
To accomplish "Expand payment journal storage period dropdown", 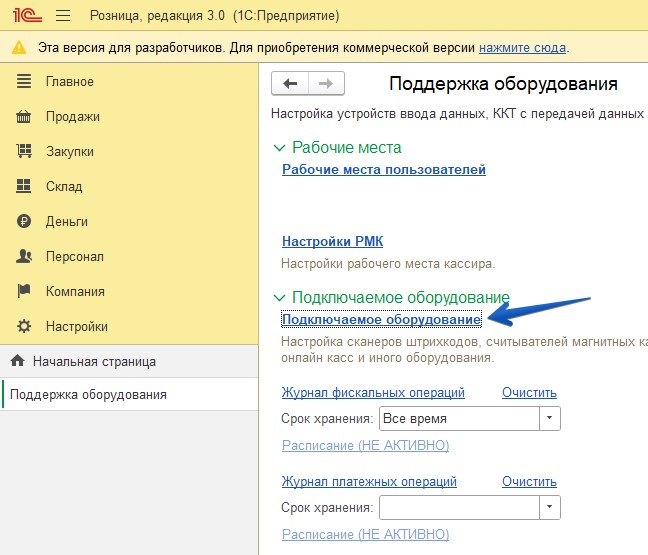I will coord(550,508).
